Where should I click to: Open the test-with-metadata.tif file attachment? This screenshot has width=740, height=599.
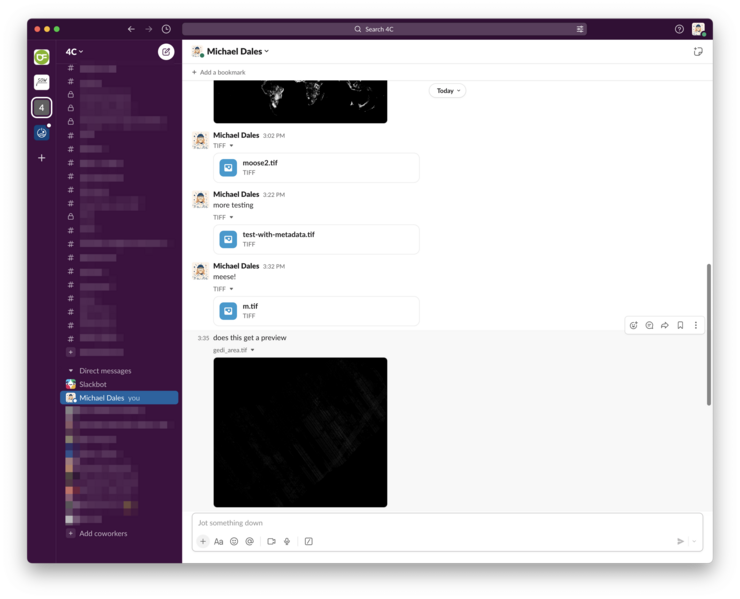(x=316, y=239)
